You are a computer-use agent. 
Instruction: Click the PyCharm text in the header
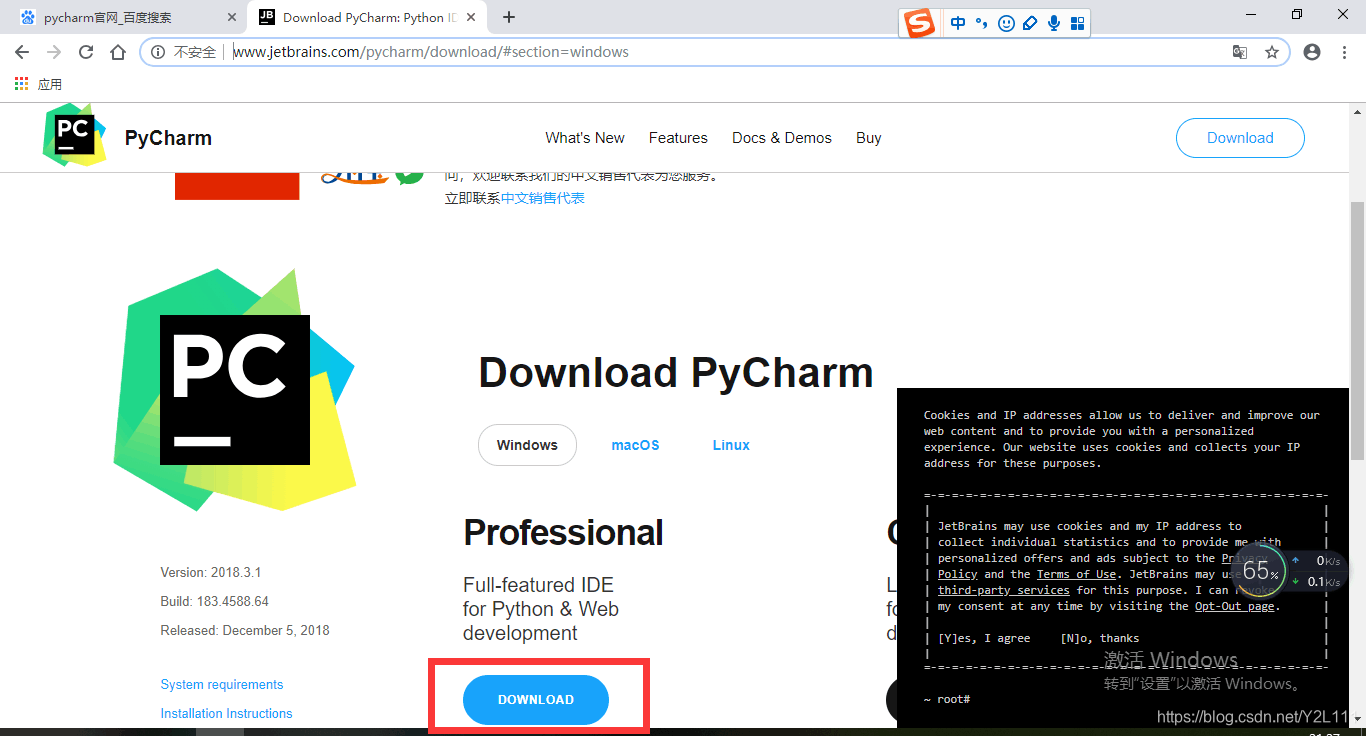tap(168, 138)
